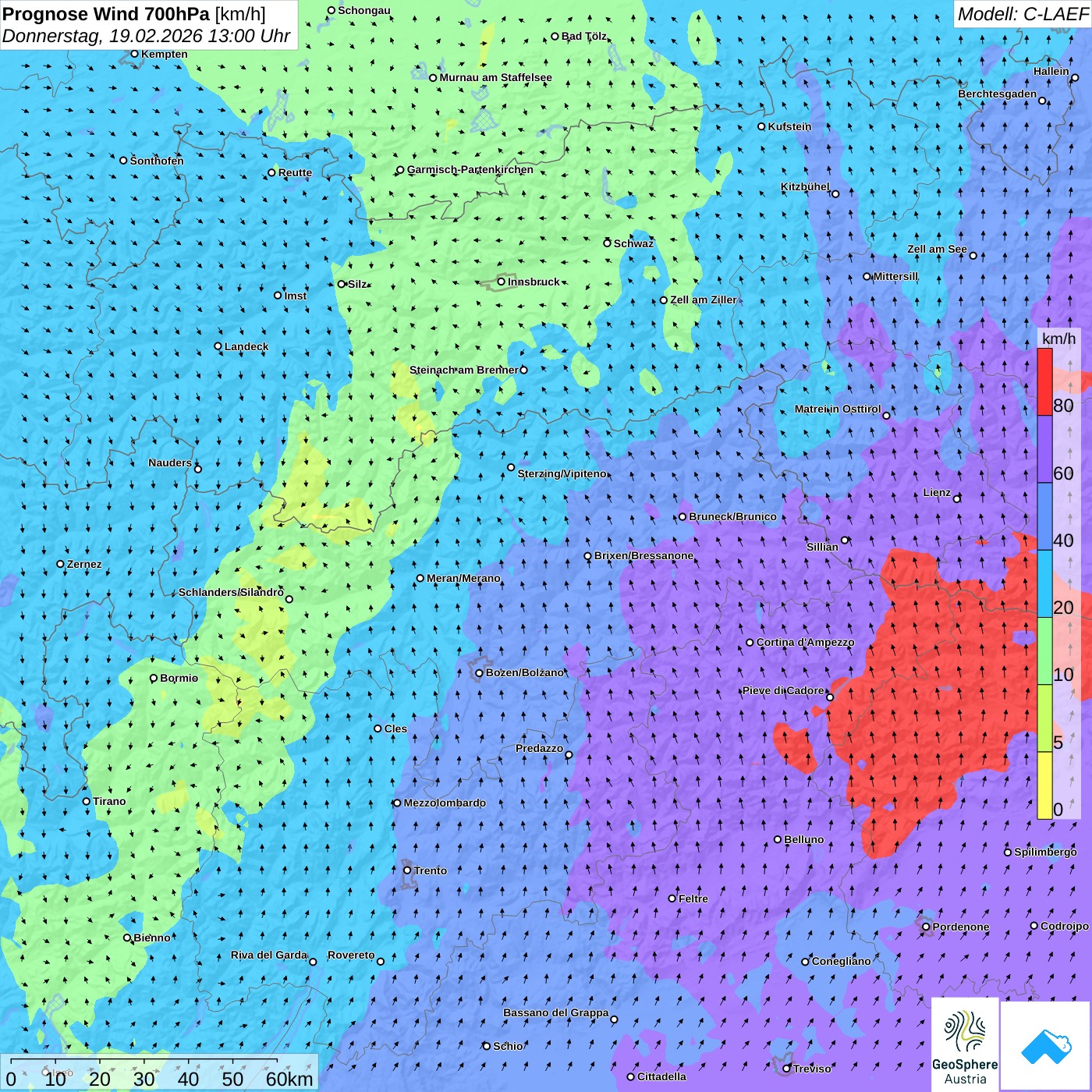This screenshot has height=1092, width=1092.
Task: Click the Silz city label
Action: point(357,284)
